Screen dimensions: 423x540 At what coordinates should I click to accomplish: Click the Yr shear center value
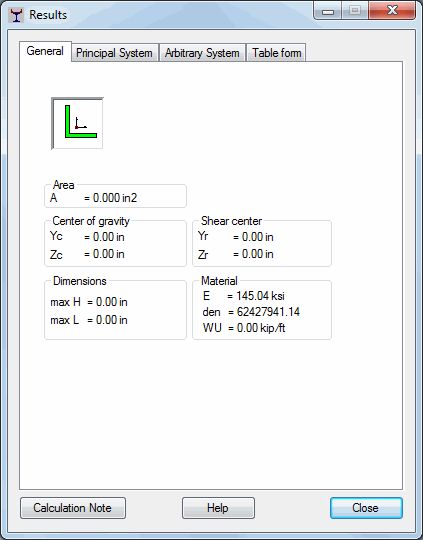[258, 237]
